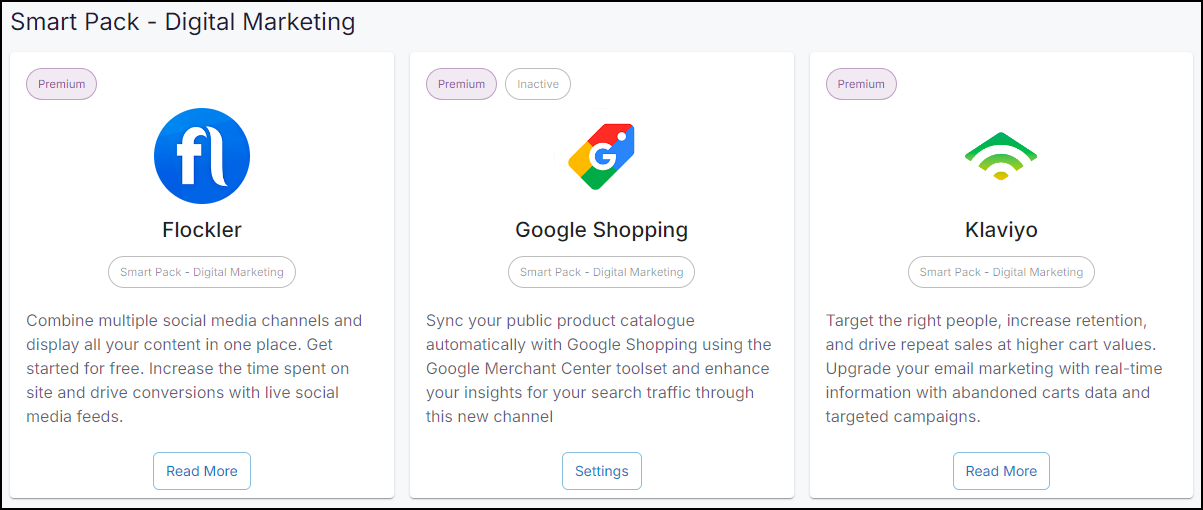Select the Google Shopping app title
Viewport: 1203px width, 510px height.
[602, 230]
